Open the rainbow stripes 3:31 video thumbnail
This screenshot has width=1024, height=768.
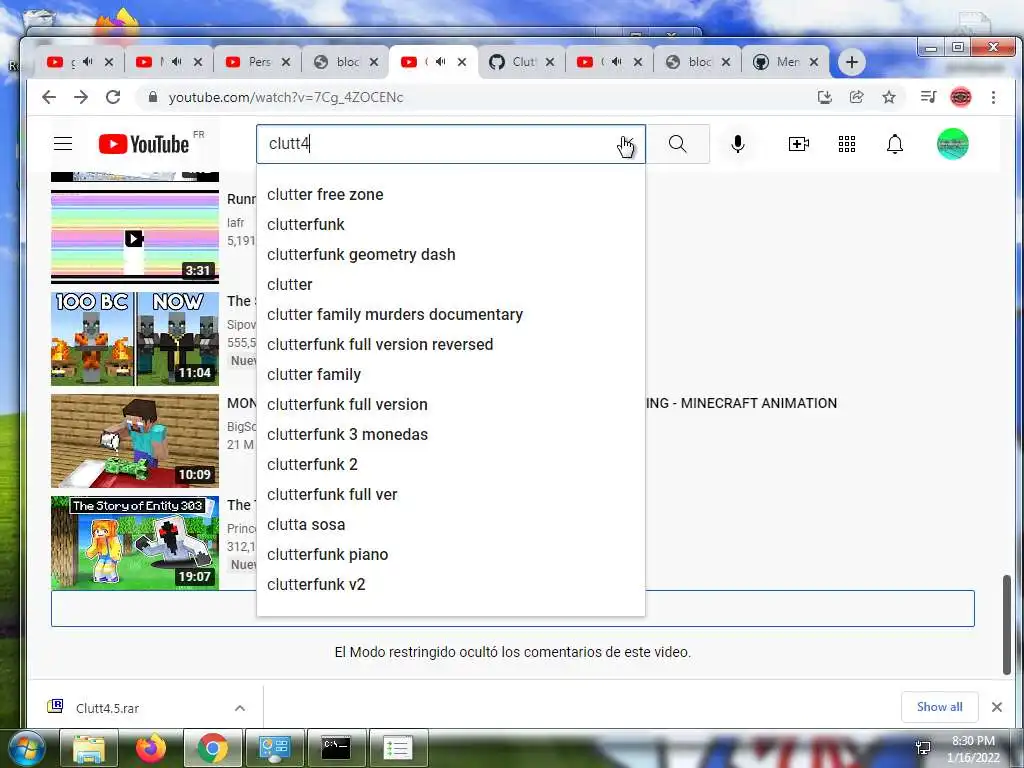[135, 237]
